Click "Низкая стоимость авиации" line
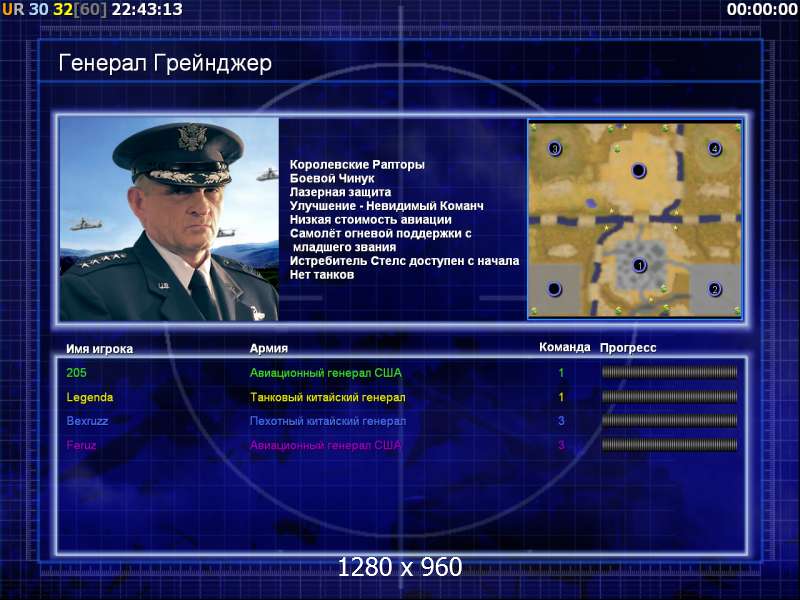The width and height of the screenshot is (800, 600). click(371, 219)
